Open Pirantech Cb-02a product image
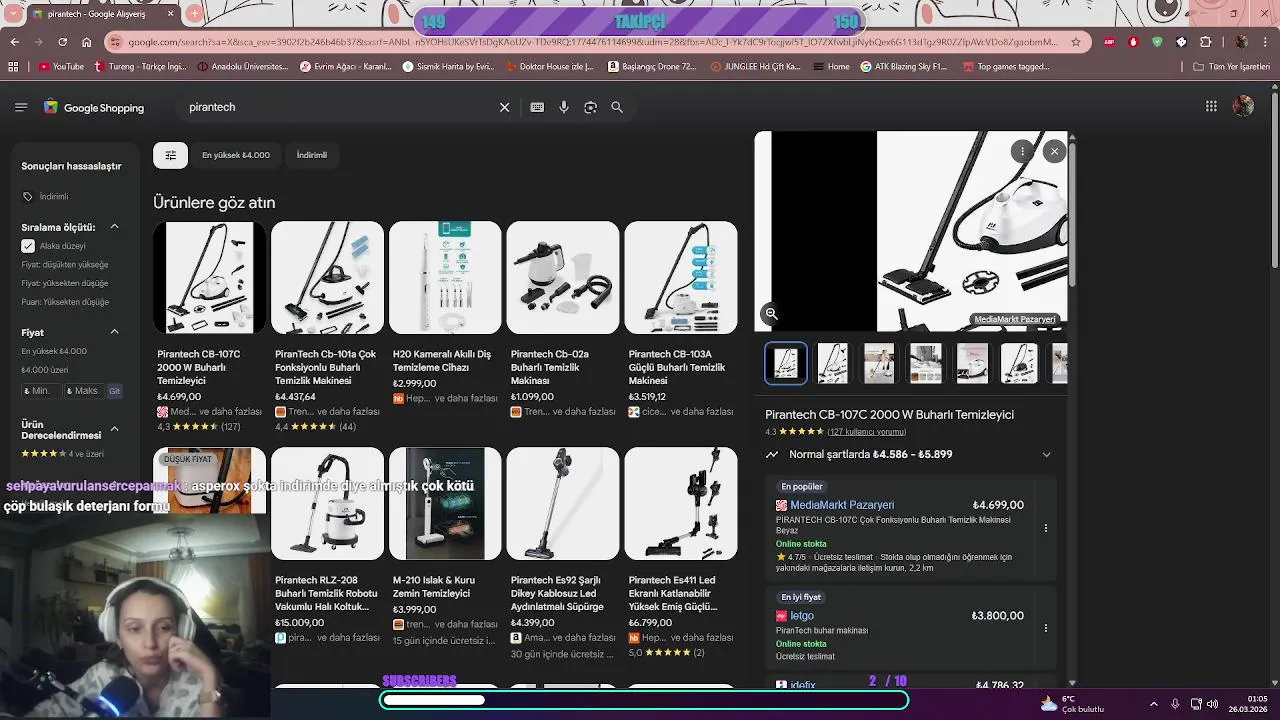The image size is (1280, 720). click(x=563, y=277)
